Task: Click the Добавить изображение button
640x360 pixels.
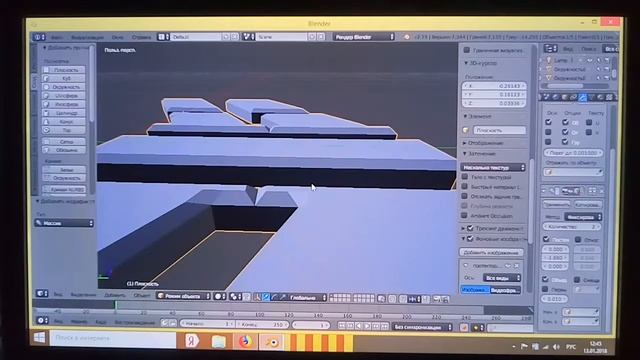Action: pyautogui.click(x=491, y=253)
